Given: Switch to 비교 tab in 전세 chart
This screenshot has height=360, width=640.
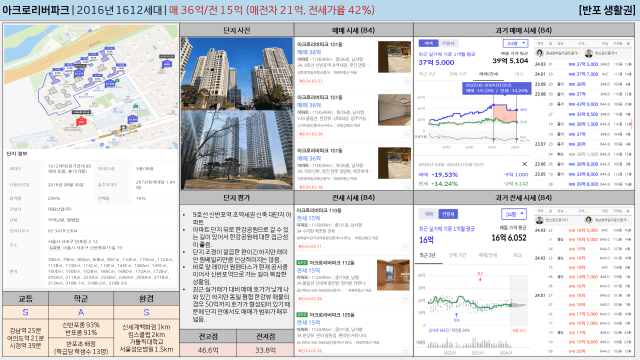Looking at the screenshot, I should [518, 256].
